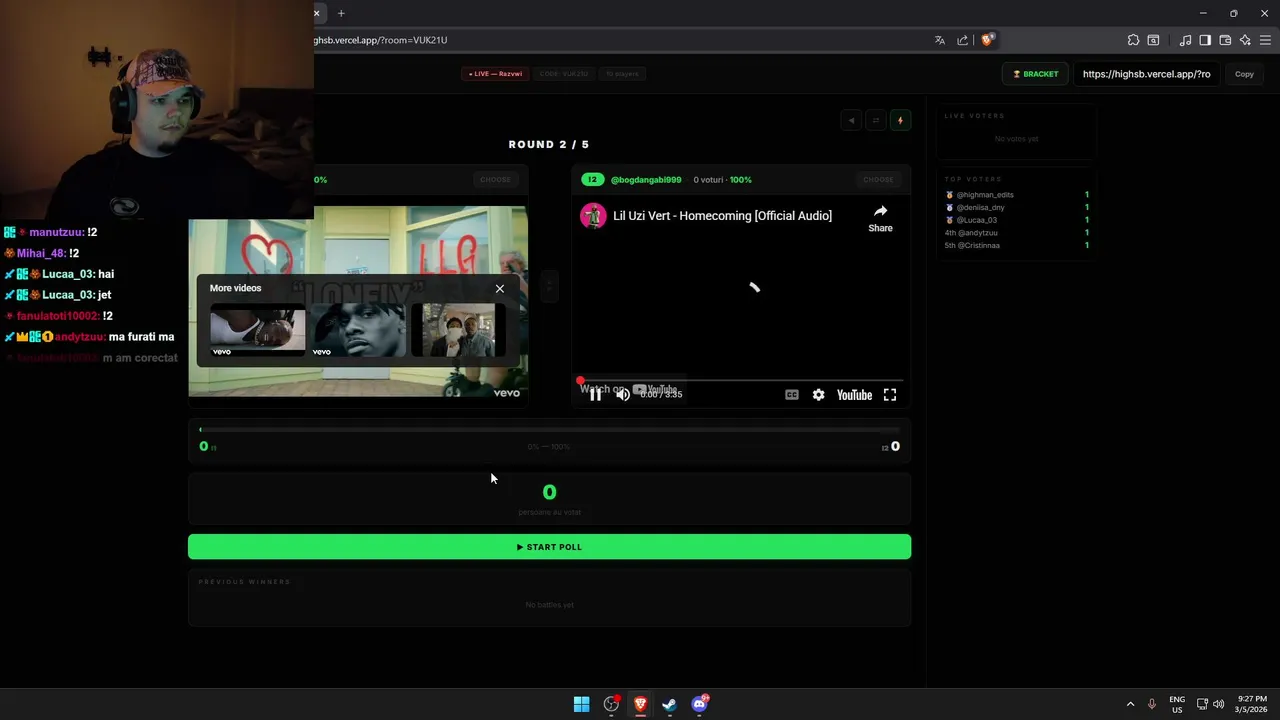1280x720 pixels.
Task: Open the Brave Wallet icon
Action: [x=1225, y=40]
